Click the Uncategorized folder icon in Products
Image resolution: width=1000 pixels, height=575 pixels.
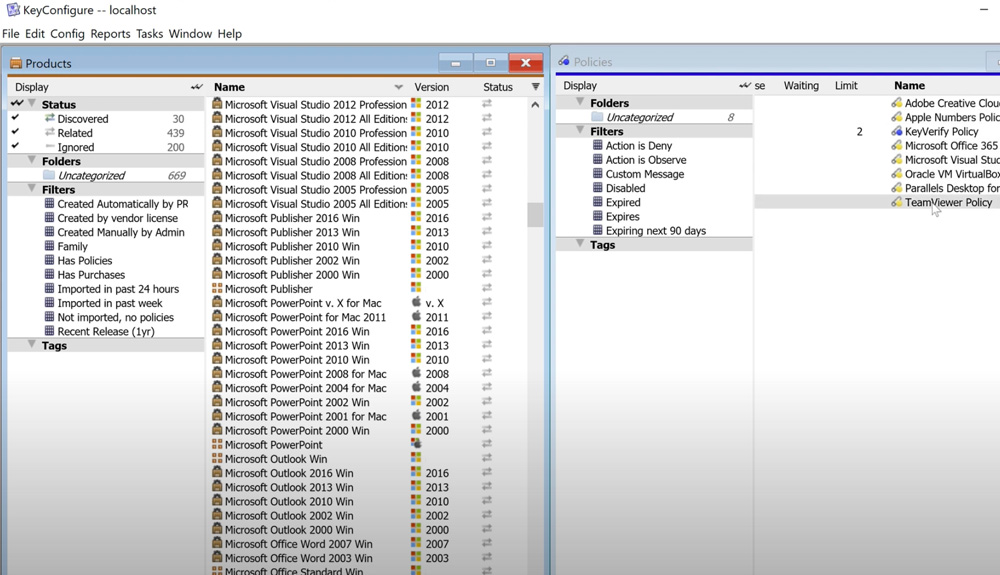48,175
